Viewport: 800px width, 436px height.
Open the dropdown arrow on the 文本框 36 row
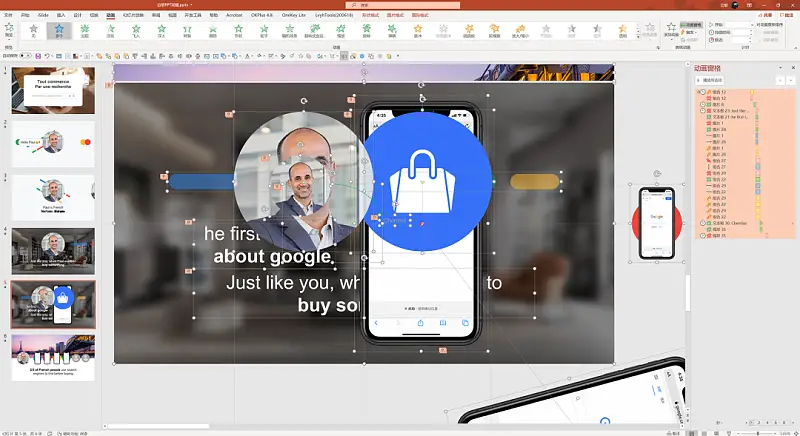792,223
